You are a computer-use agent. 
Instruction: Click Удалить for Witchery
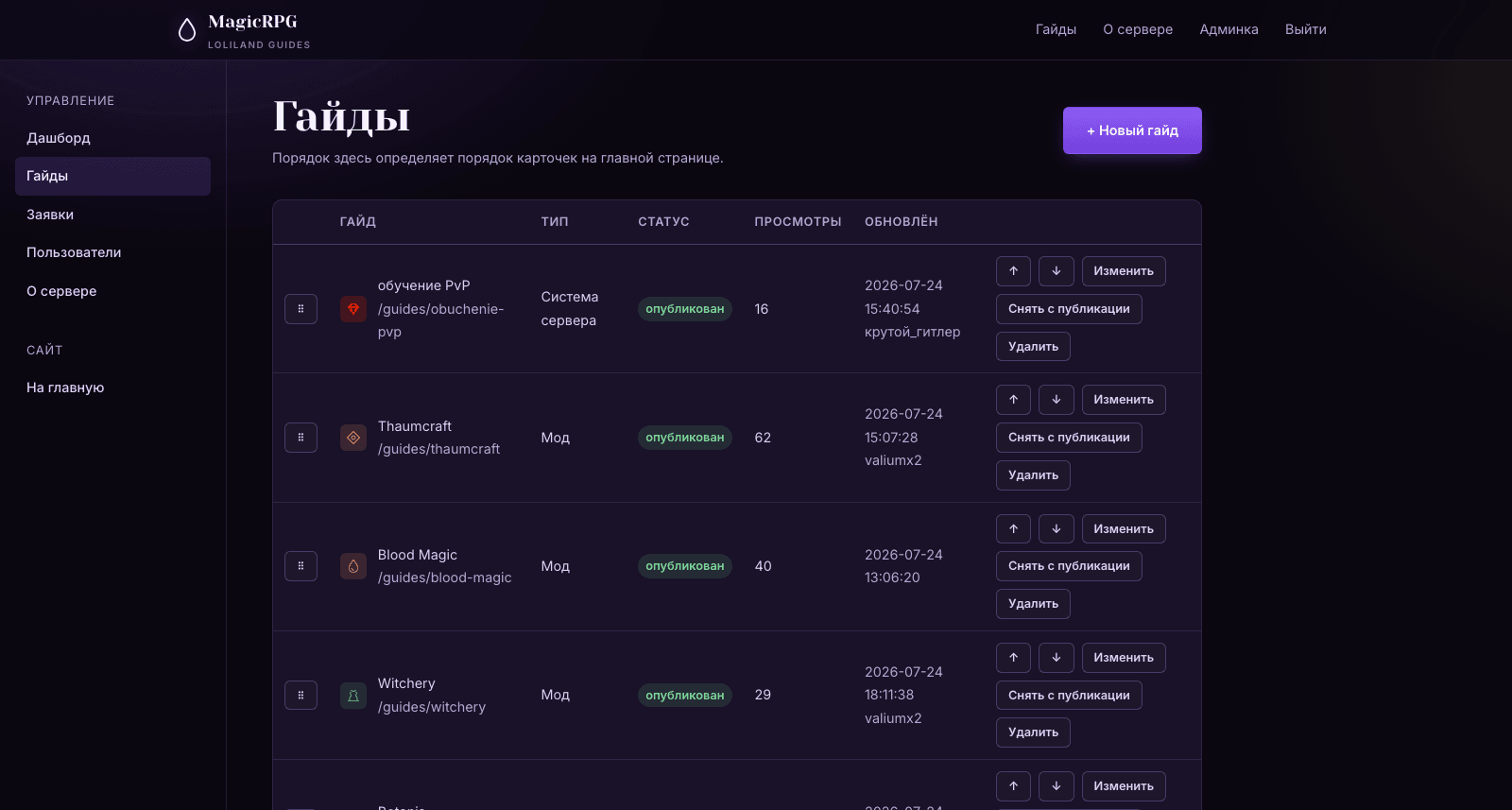(1033, 732)
